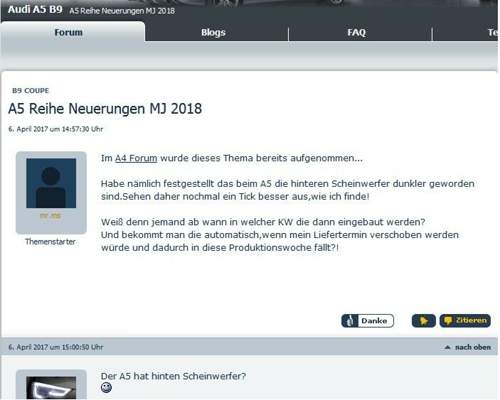
Task: Follow the A4 Forum link in post
Action: [136, 158]
